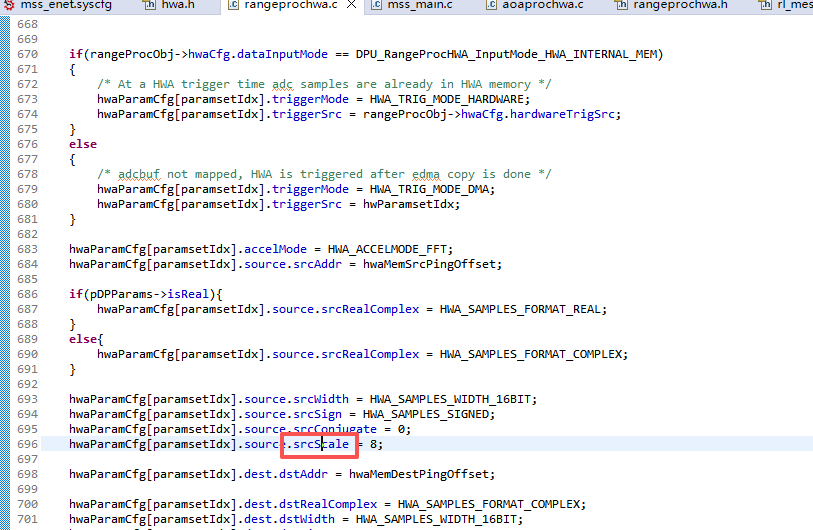Click HWA_ACCELMODE_FFT on line 683
813x530 pixels.
coord(390,249)
